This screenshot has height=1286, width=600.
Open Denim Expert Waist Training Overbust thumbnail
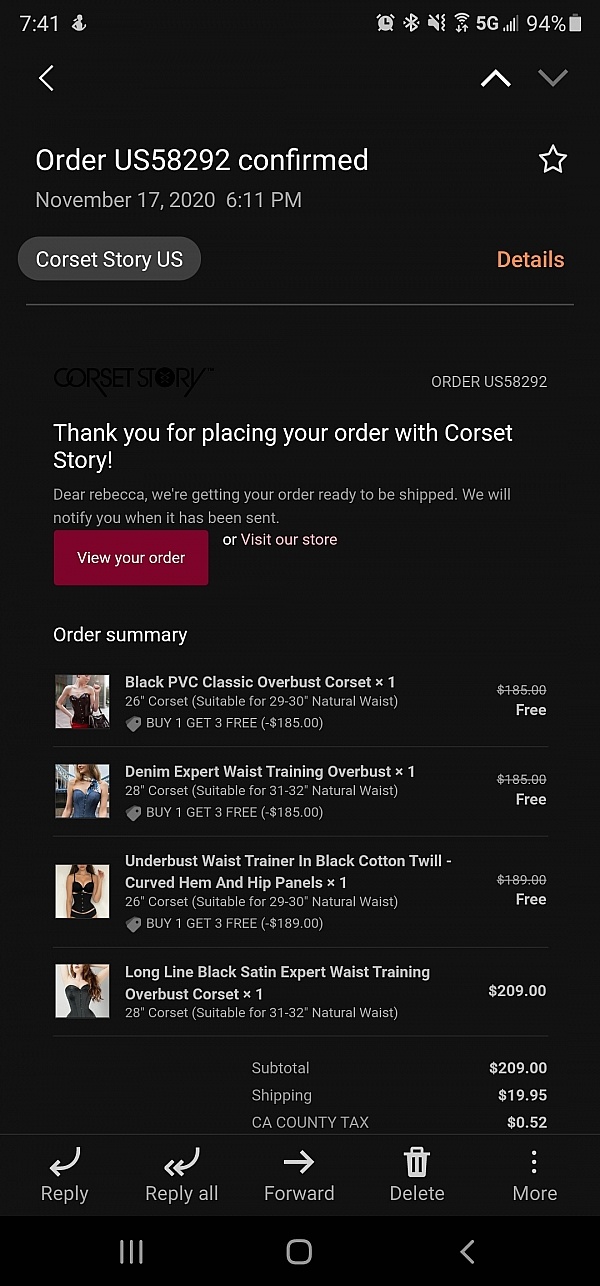[82, 791]
